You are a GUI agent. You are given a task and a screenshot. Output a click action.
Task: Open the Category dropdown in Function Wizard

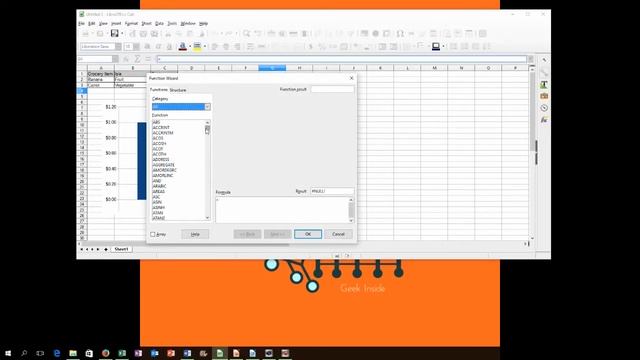tap(207, 107)
